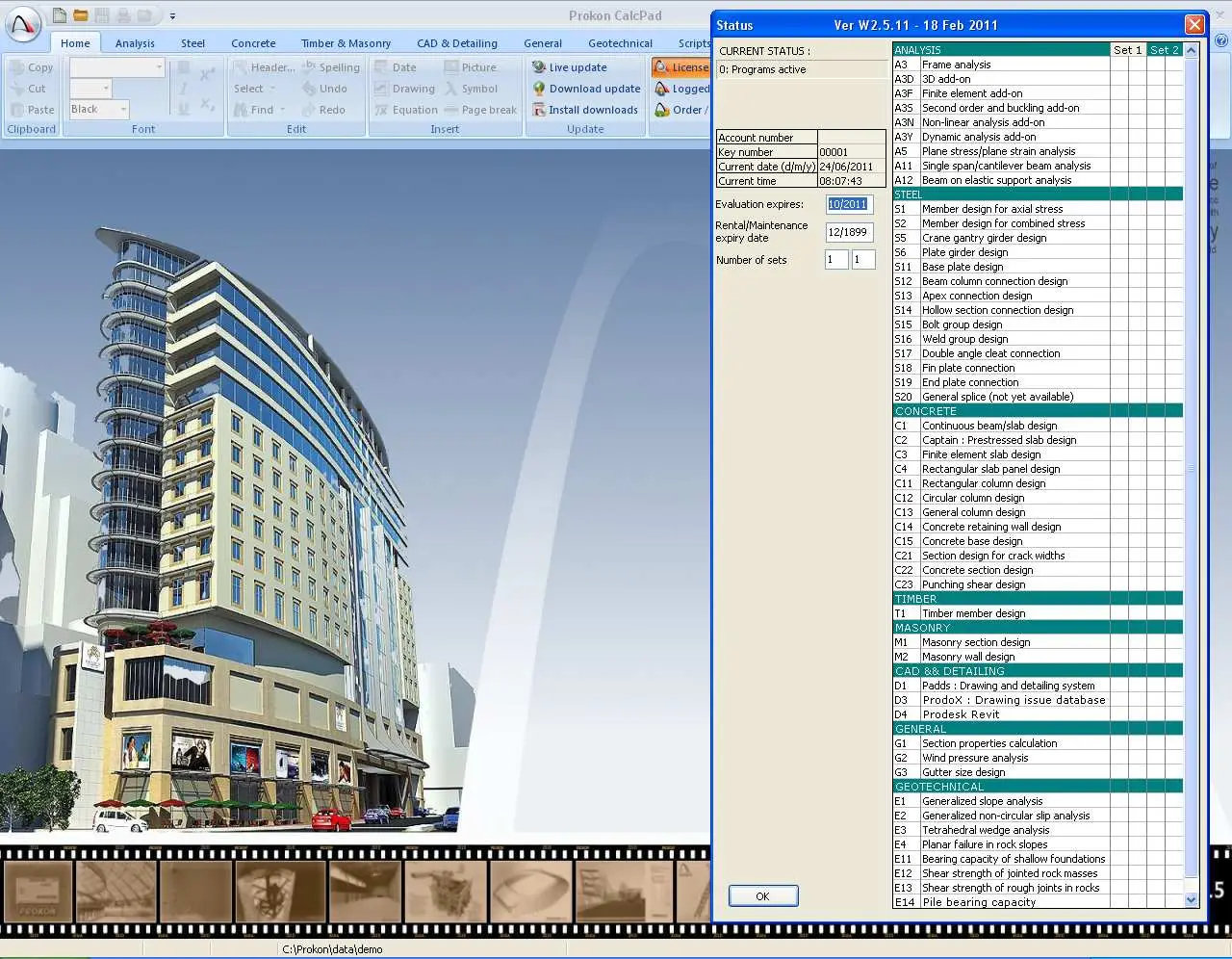Click Install downloads in Update group
The image size is (1232, 959).
click(585, 110)
